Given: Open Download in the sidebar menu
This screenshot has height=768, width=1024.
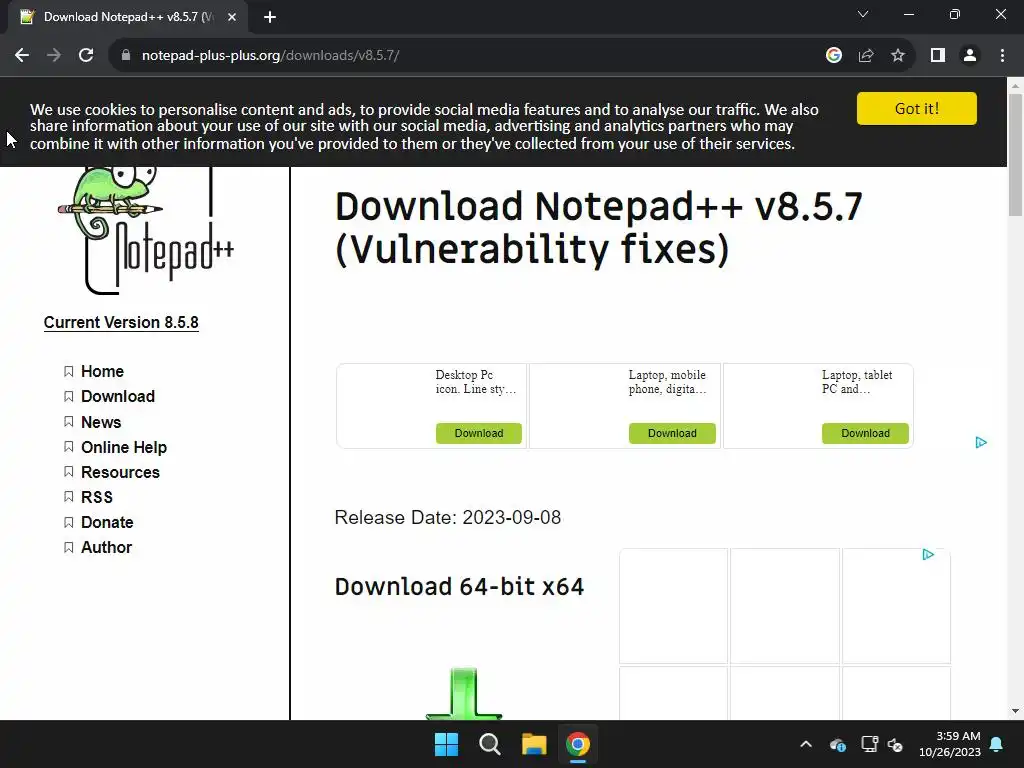Looking at the screenshot, I should (x=118, y=396).
